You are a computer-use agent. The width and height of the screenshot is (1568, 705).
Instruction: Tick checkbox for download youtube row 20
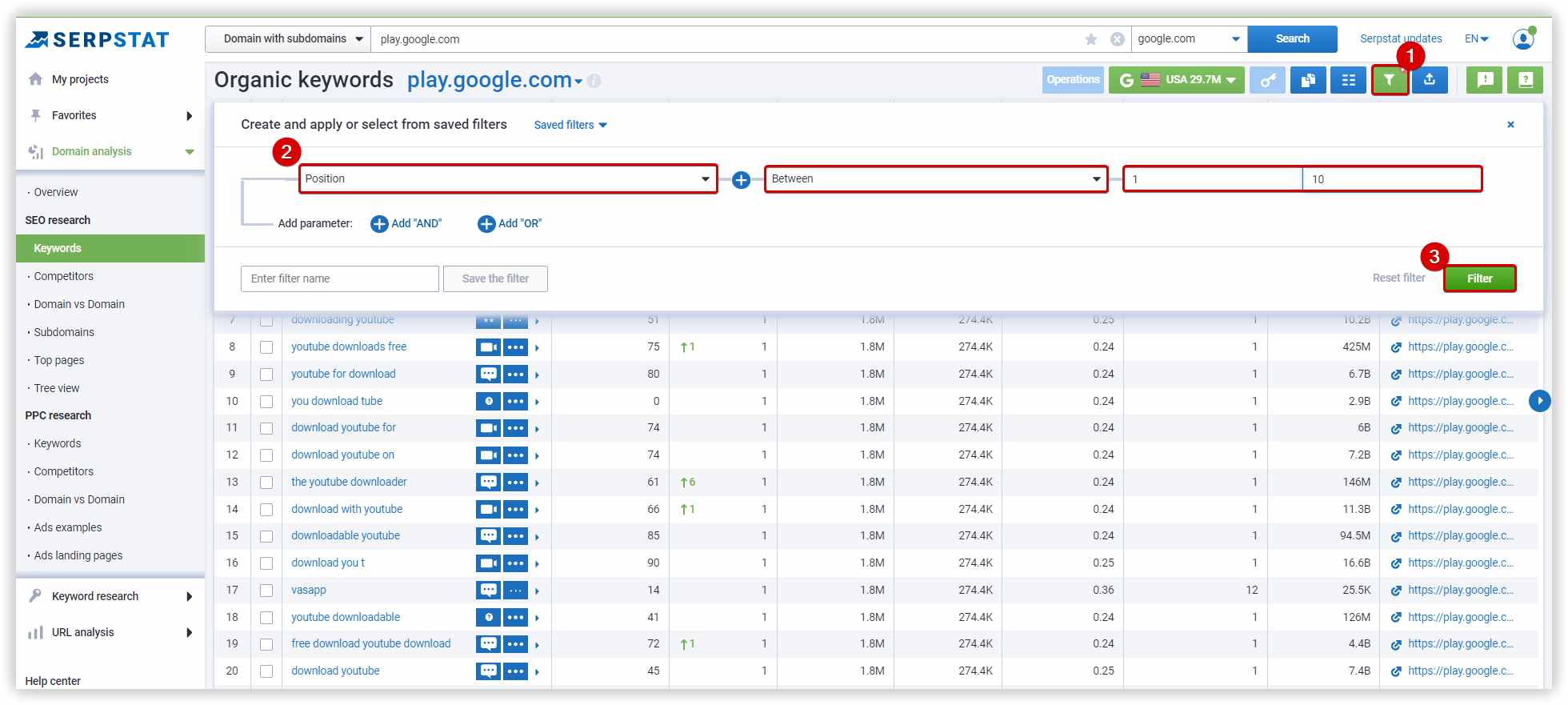pos(266,671)
